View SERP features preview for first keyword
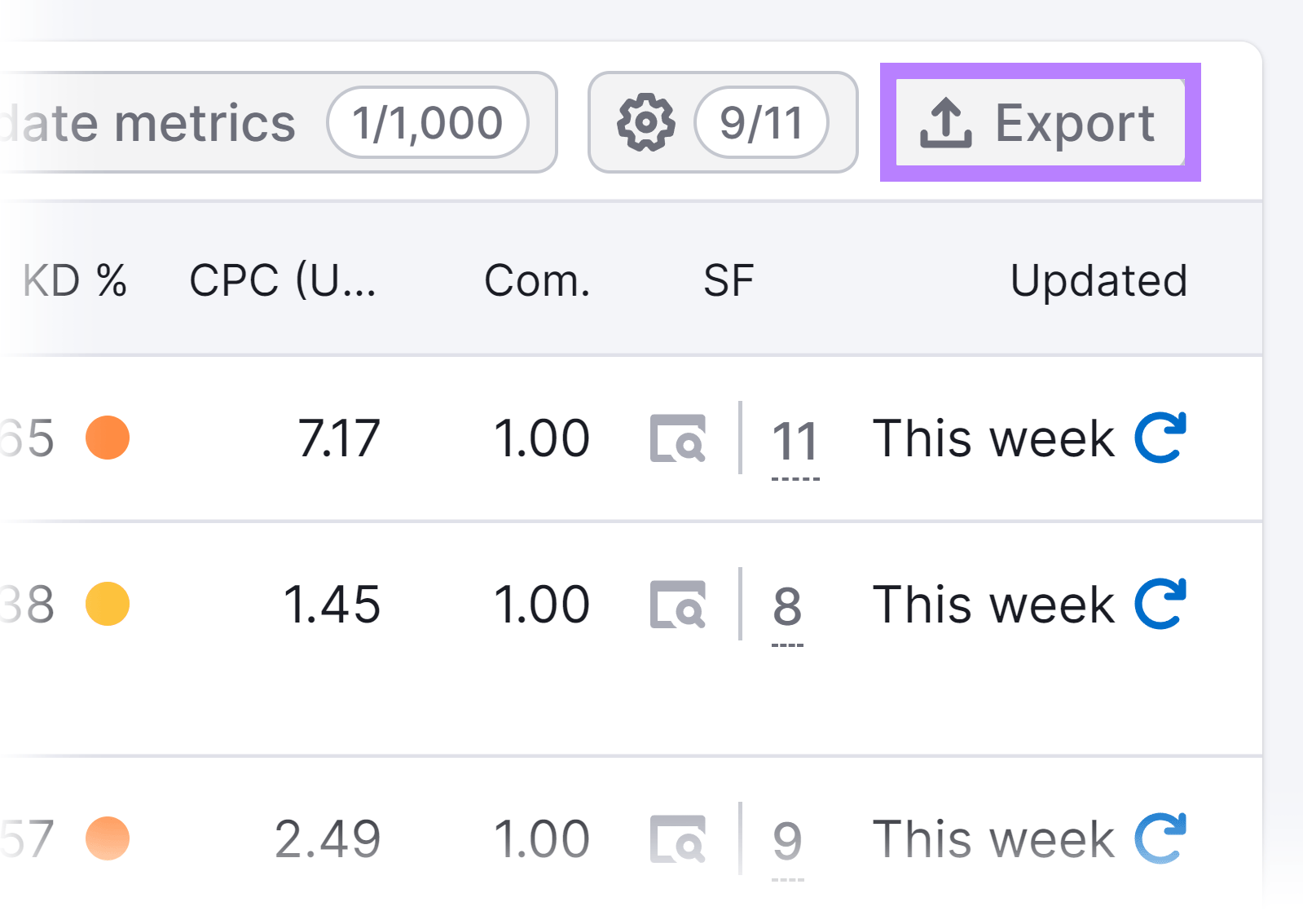1303x924 pixels. coord(679,438)
